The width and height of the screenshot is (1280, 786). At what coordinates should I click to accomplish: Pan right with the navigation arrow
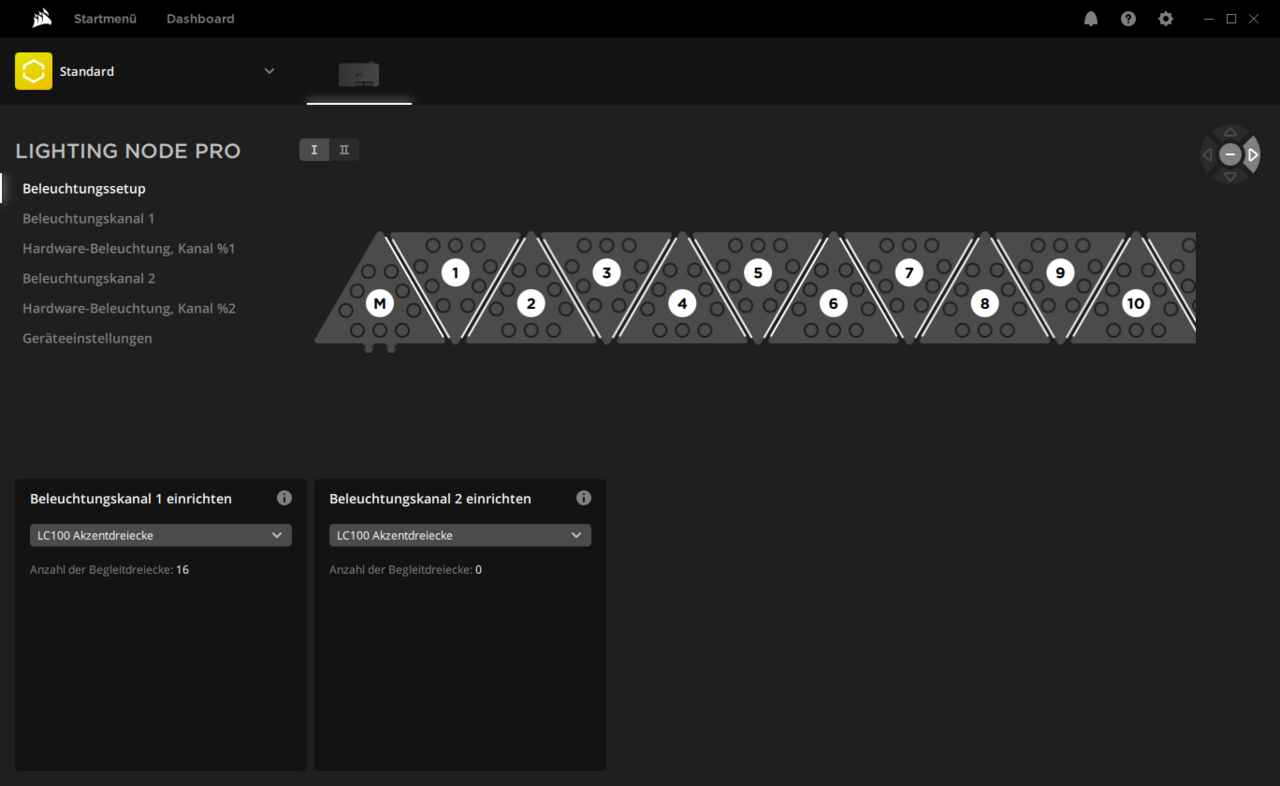1253,155
